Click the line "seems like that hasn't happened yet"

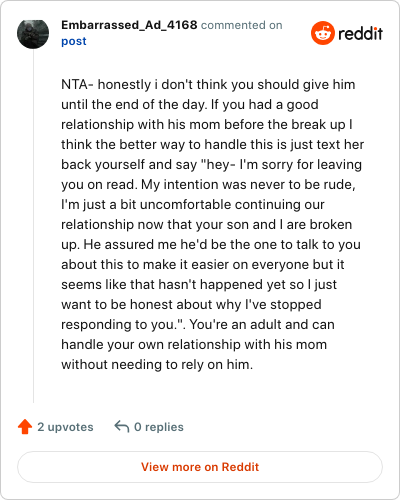point(199,285)
